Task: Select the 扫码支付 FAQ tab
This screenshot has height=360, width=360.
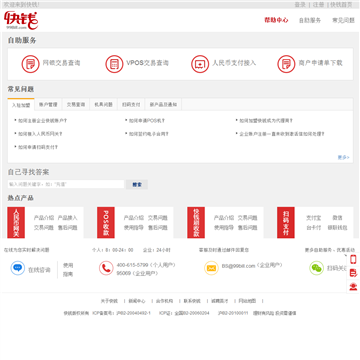Action: click(x=131, y=105)
